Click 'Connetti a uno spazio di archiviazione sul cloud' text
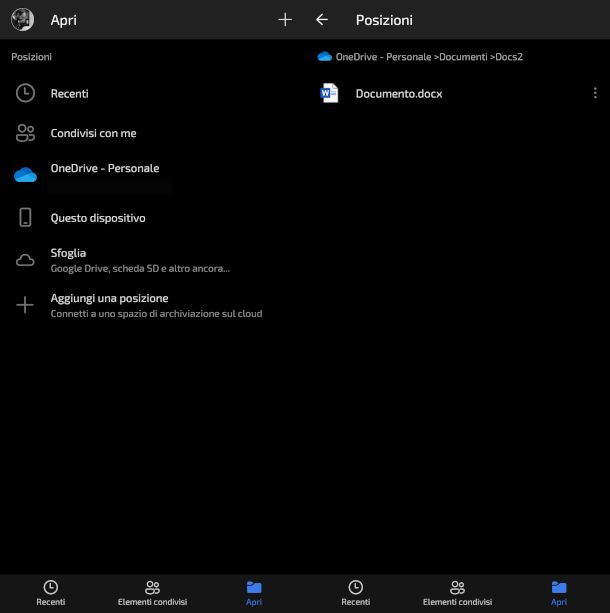The height and width of the screenshot is (613, 610). (156, 314)
